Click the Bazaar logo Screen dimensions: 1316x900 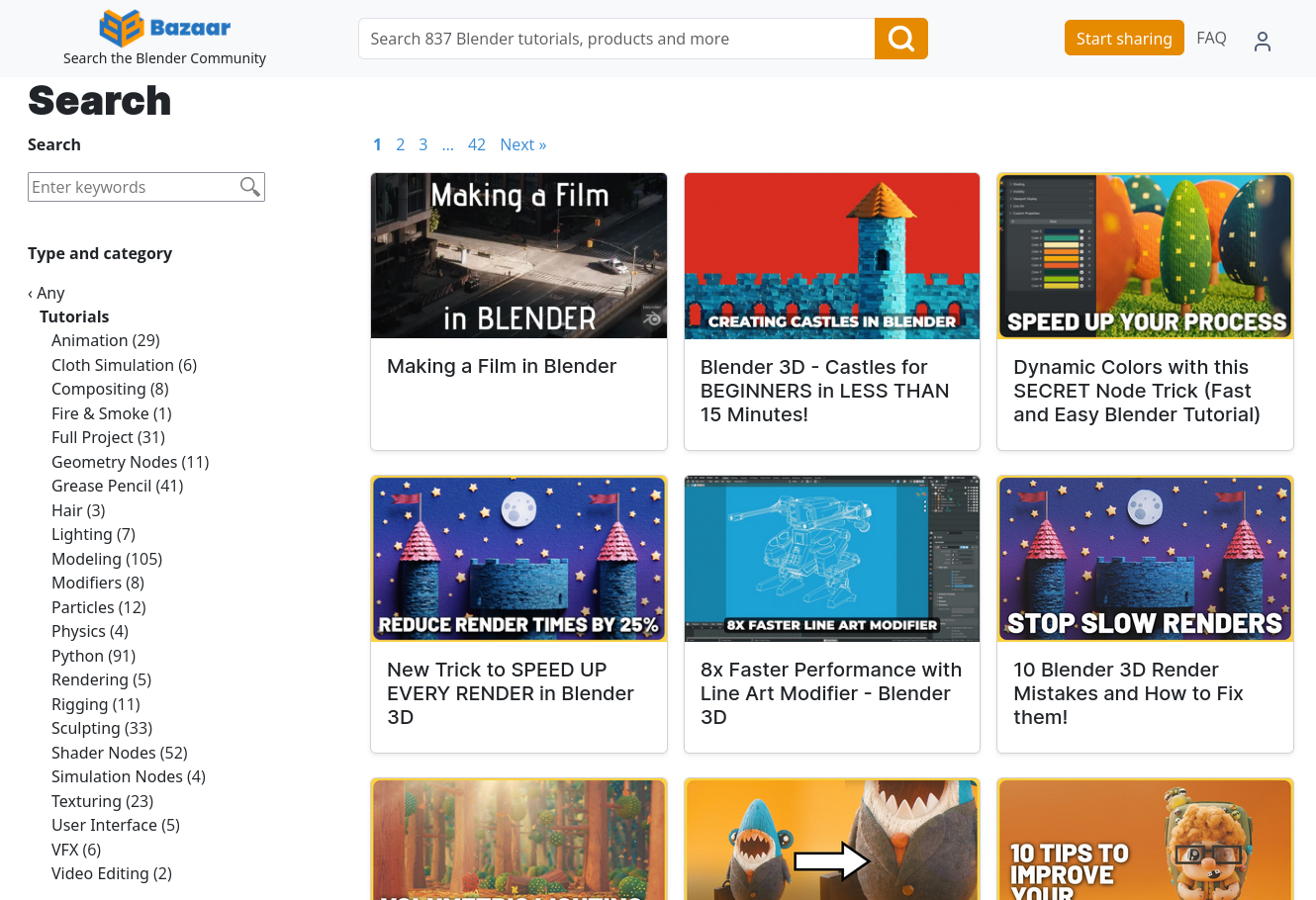164,28
